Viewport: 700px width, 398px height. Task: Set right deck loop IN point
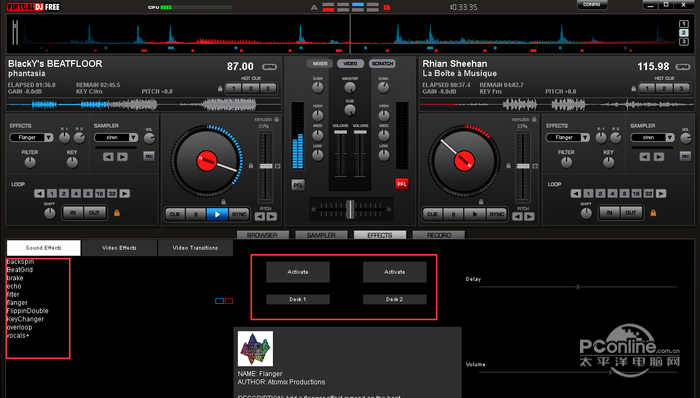609,213
